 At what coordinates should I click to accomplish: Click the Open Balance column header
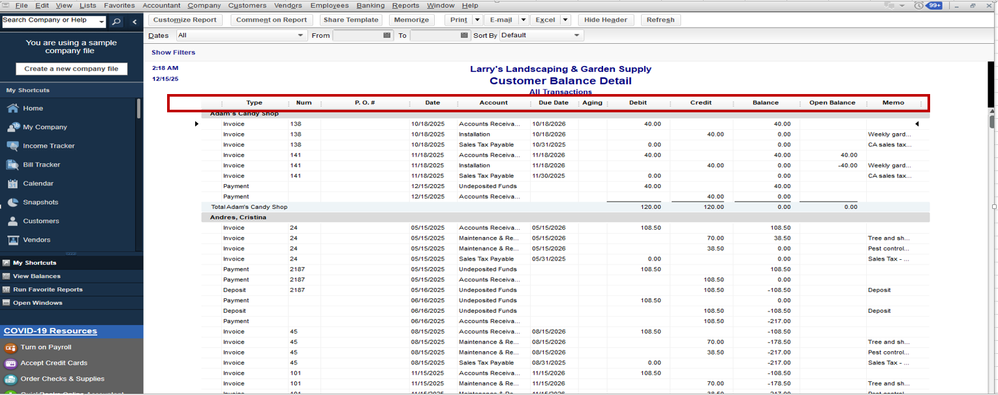pos(833,102)
